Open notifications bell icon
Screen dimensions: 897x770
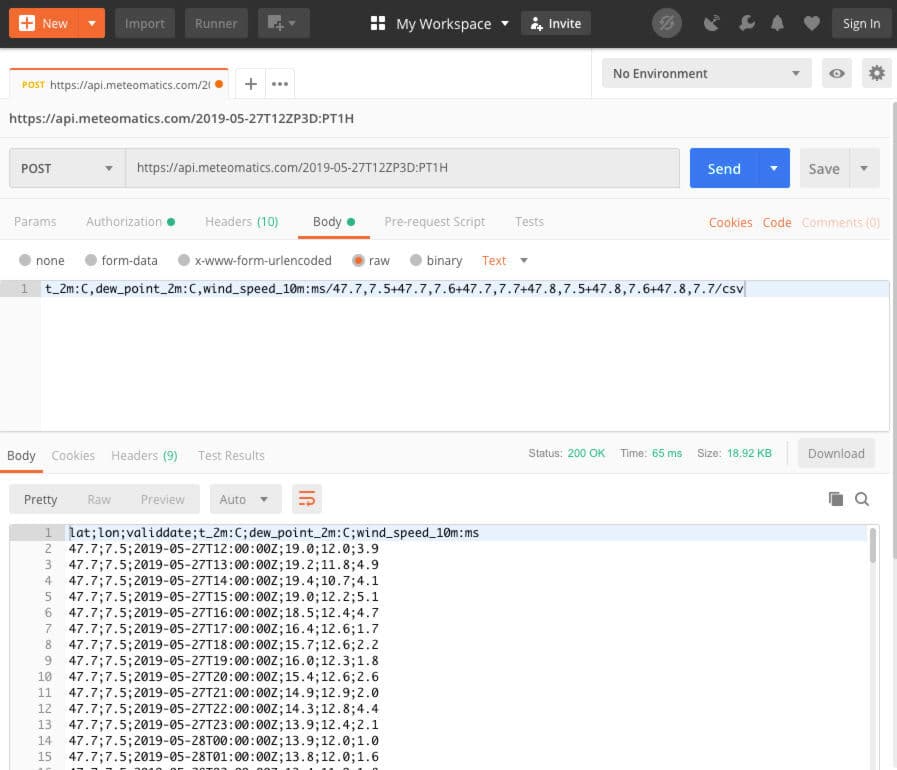[x=779, y=23]
